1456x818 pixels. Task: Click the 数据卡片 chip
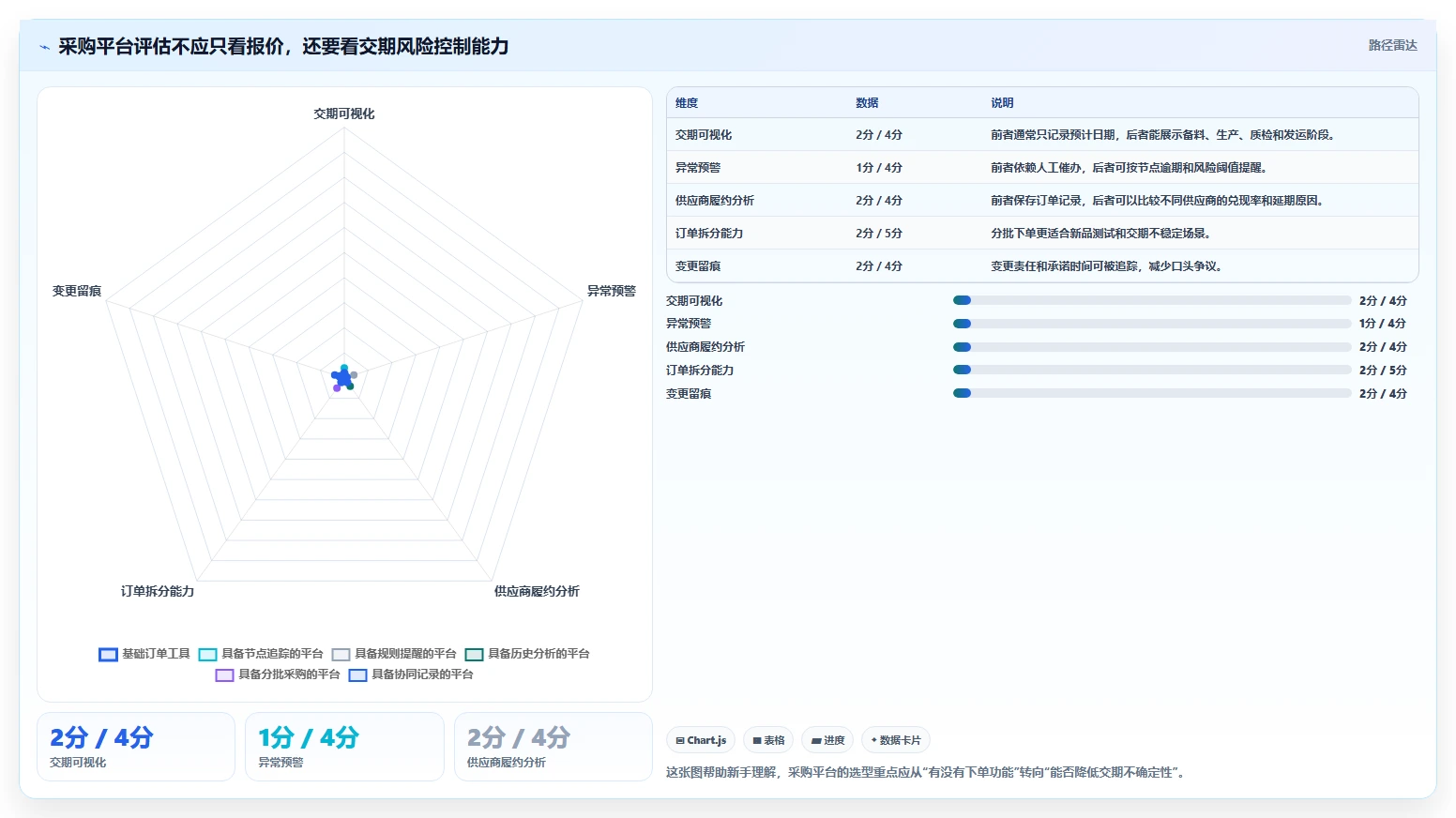pyautogui.click(x=896, y=740)
